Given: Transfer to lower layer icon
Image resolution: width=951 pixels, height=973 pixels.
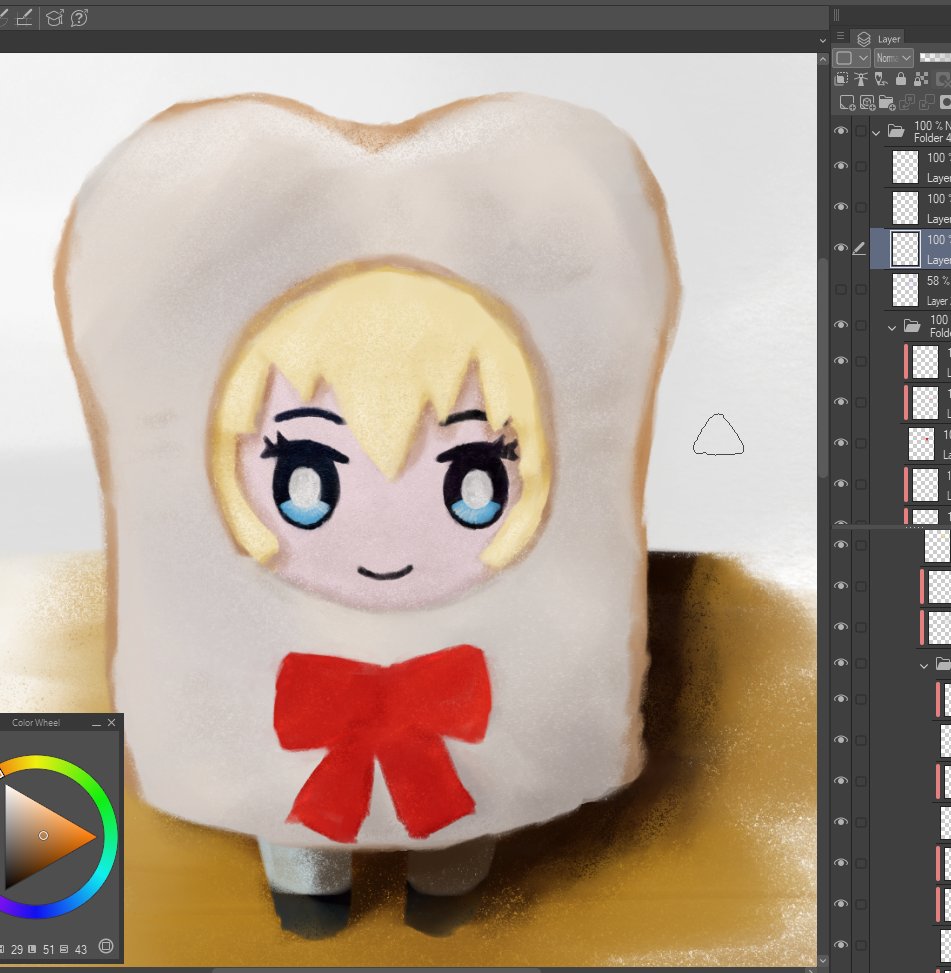Looking at the screenshot, I should click(x=906, y=102).
